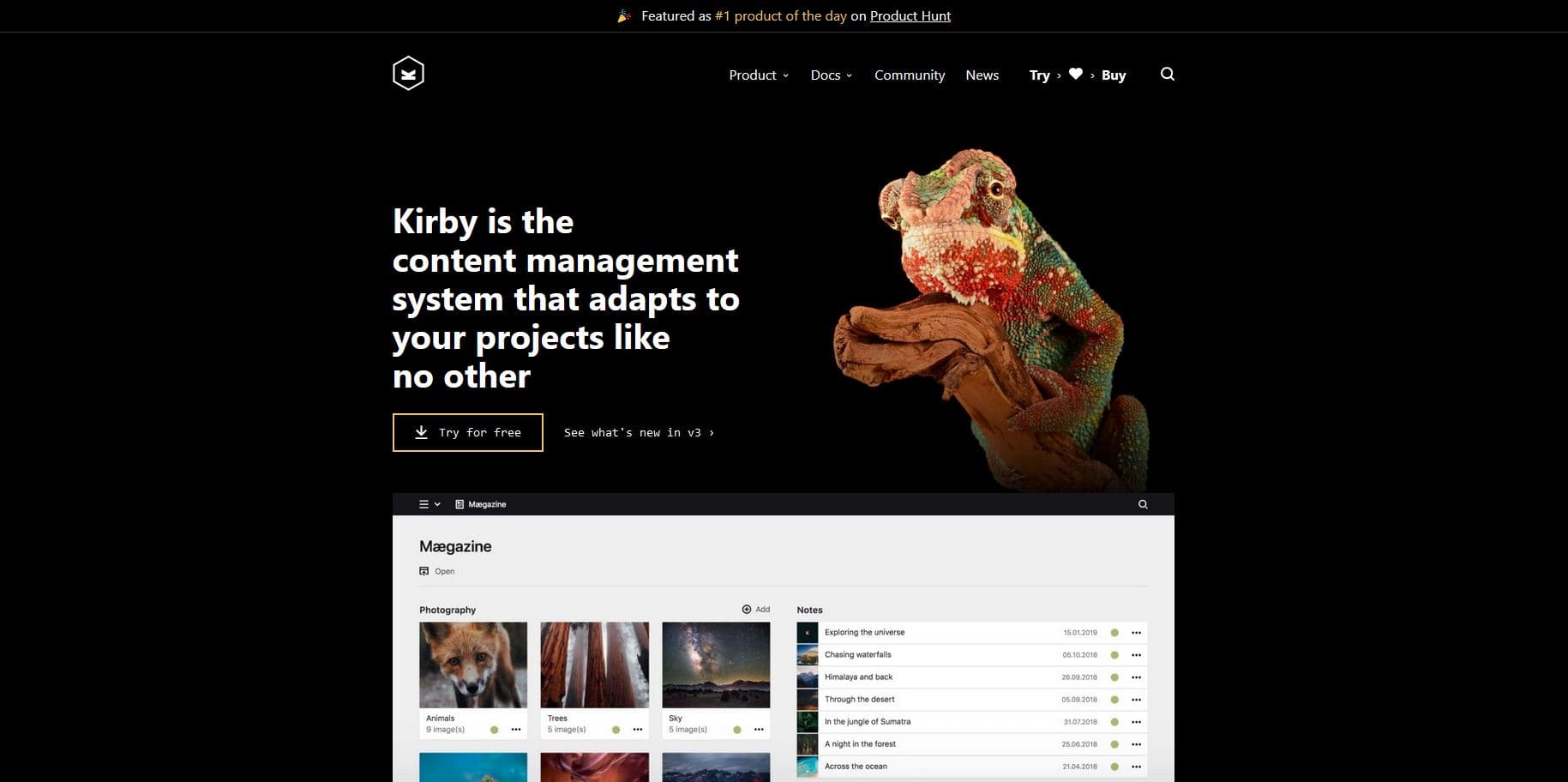Click the Add label in Photography section

[x=762, y=610]
